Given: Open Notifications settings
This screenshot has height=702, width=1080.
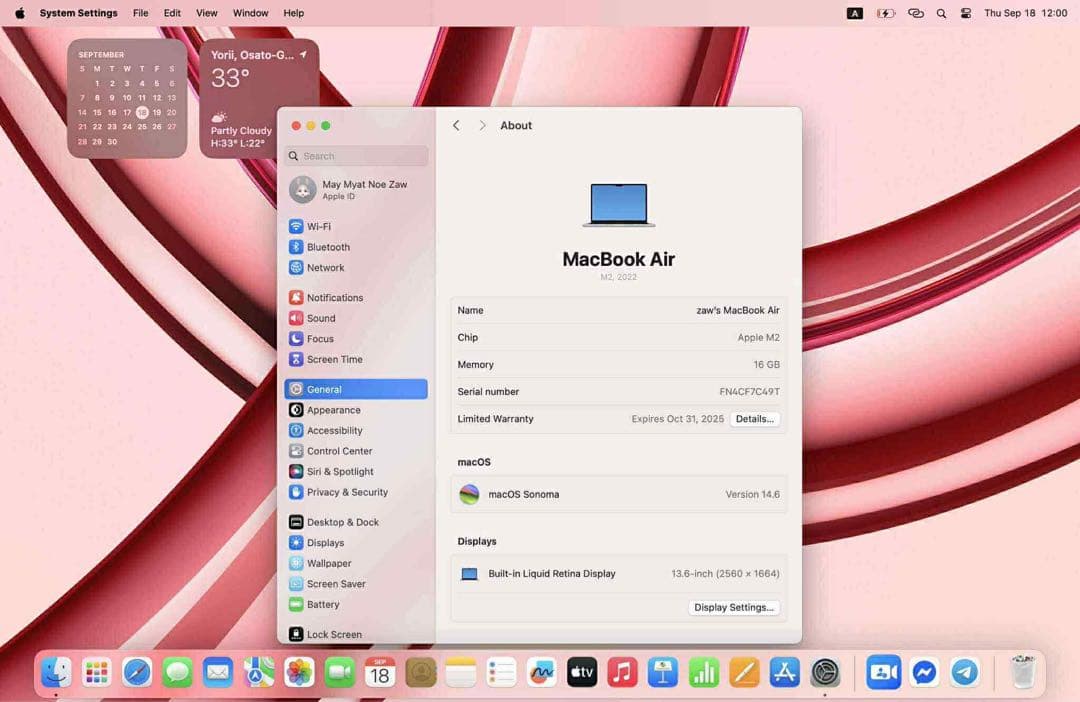Looking at the screenshot, I should pos(335,297).
